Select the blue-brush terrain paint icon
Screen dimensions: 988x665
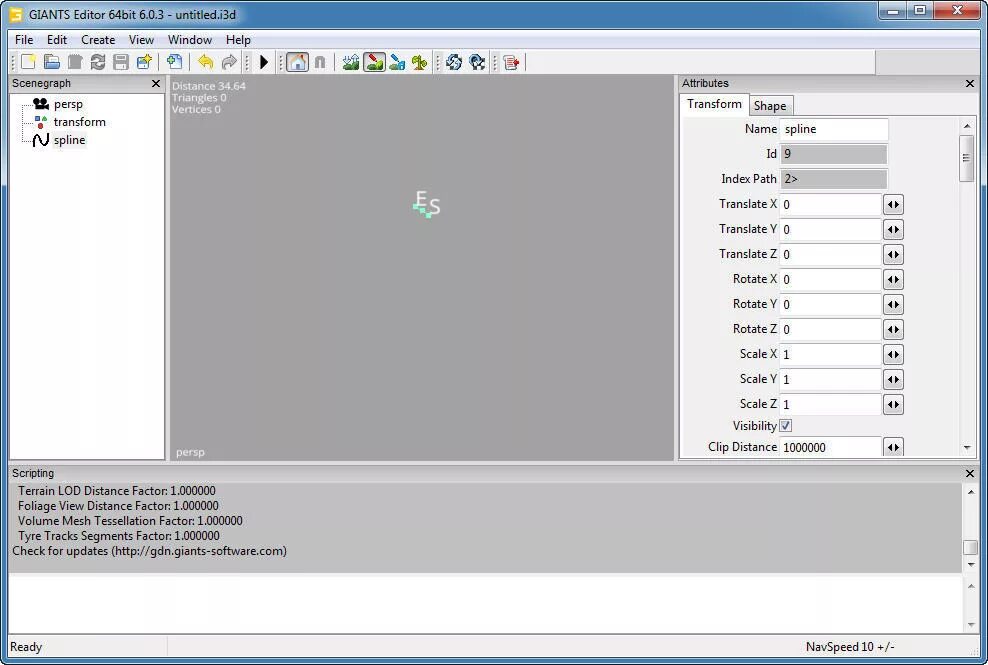(397, 62)
